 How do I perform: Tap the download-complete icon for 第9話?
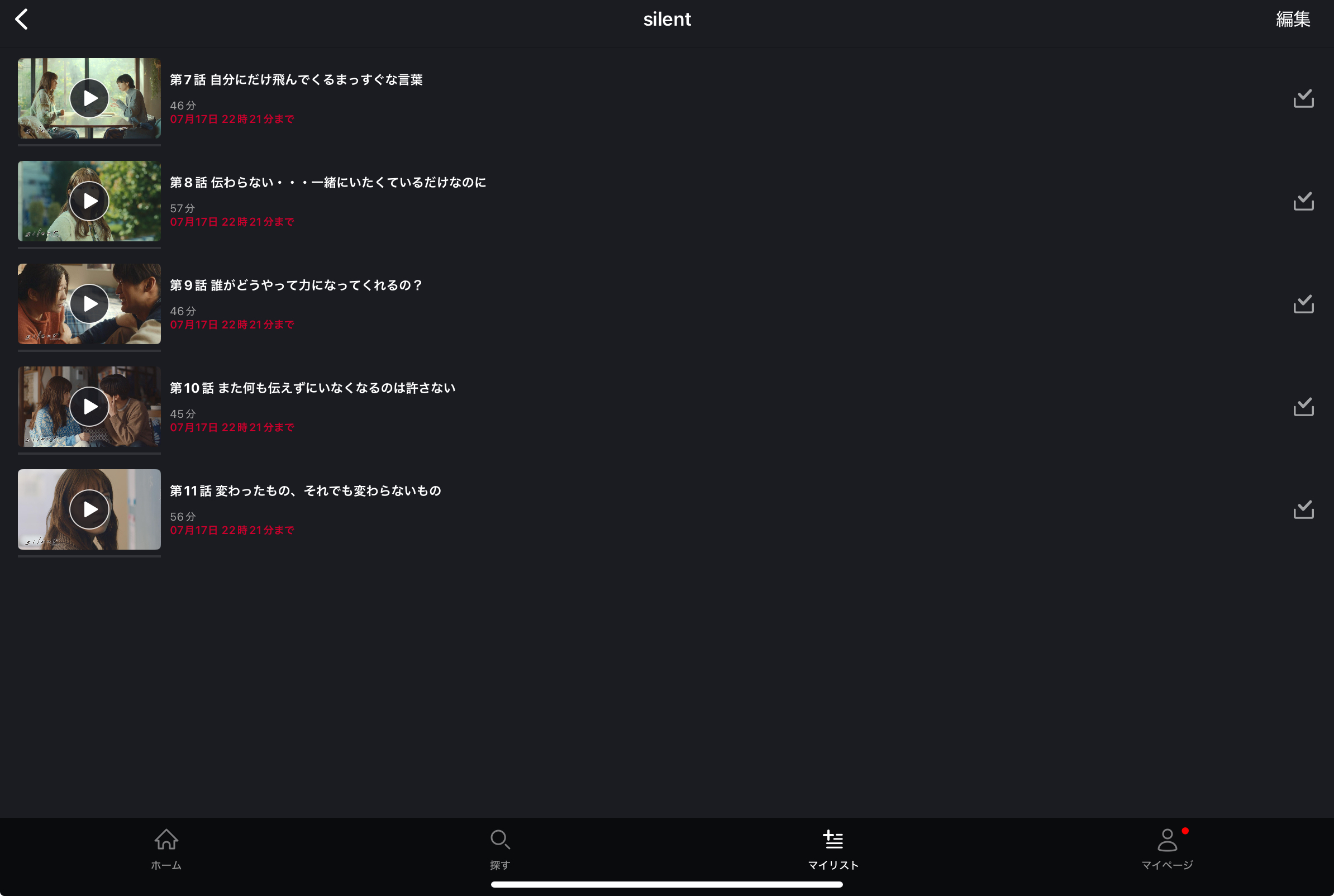point(1303,304)
